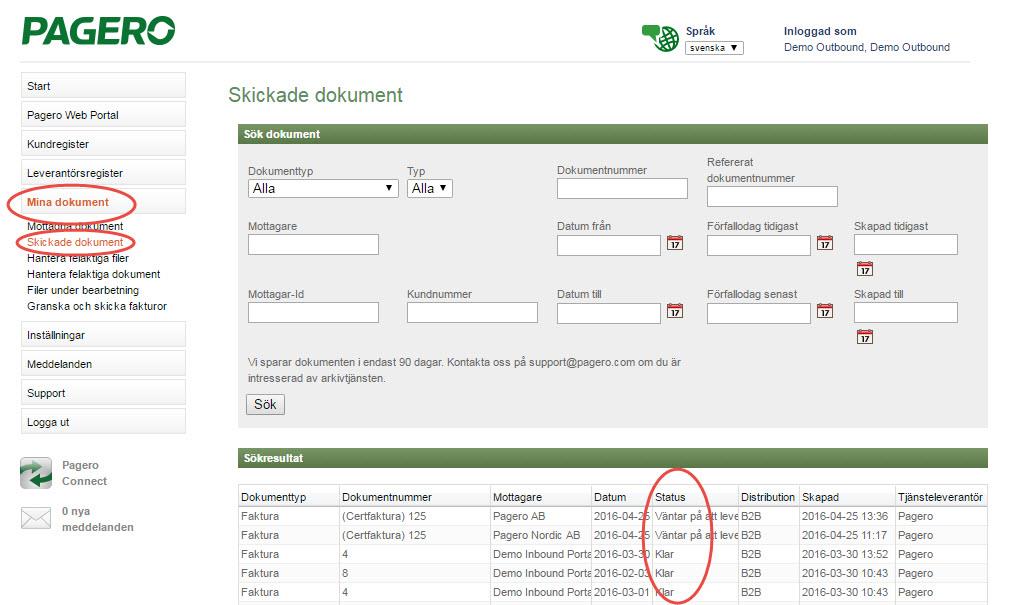The image size is (1026, 605).
Task: Click the Sök button
Action: pyautogui.click(x=265, y=404)
